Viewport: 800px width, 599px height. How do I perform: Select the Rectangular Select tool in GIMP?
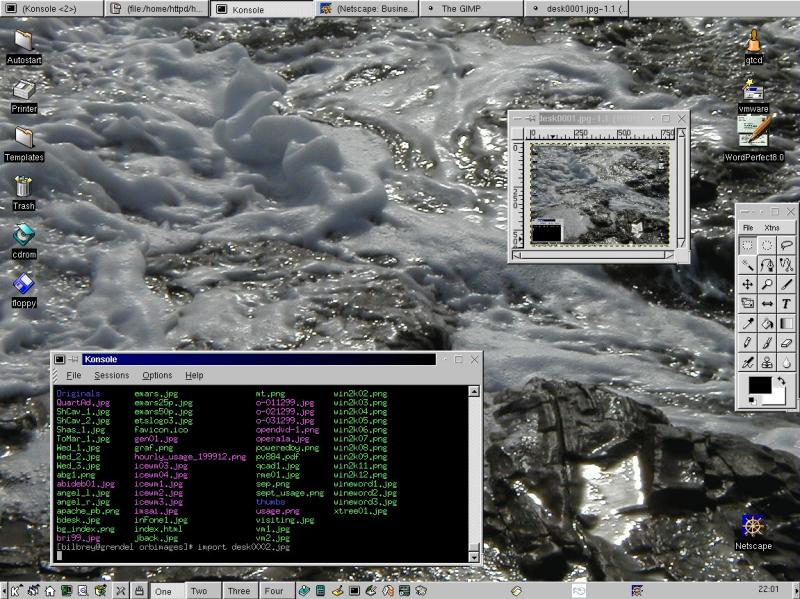click(x=747, y=245)
